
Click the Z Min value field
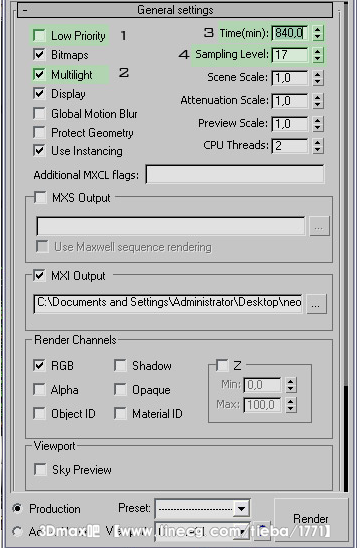[x=262, y=385]
